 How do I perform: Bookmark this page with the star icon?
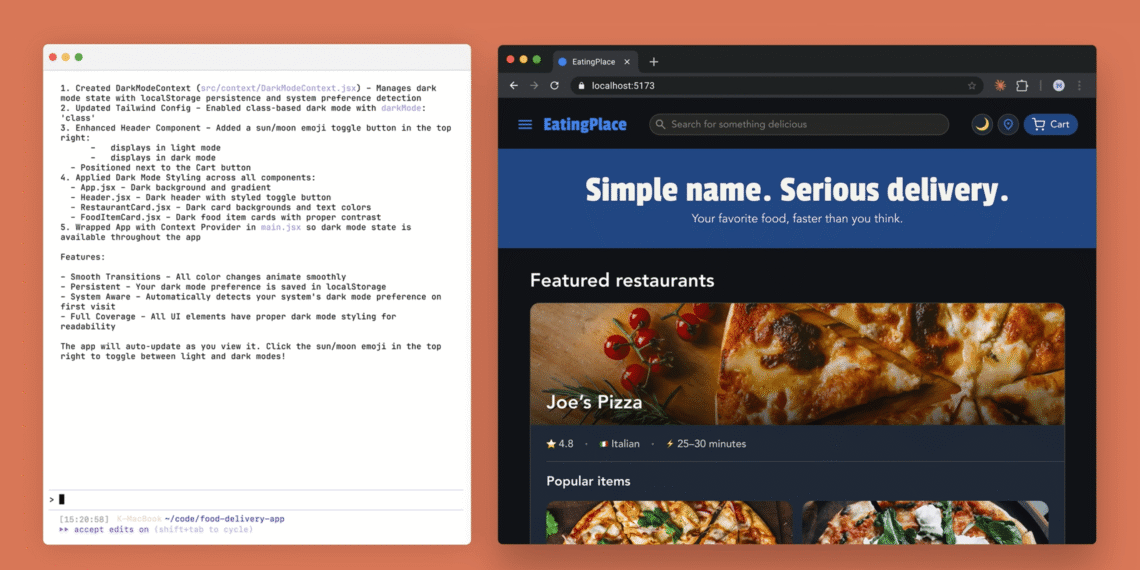971,86
